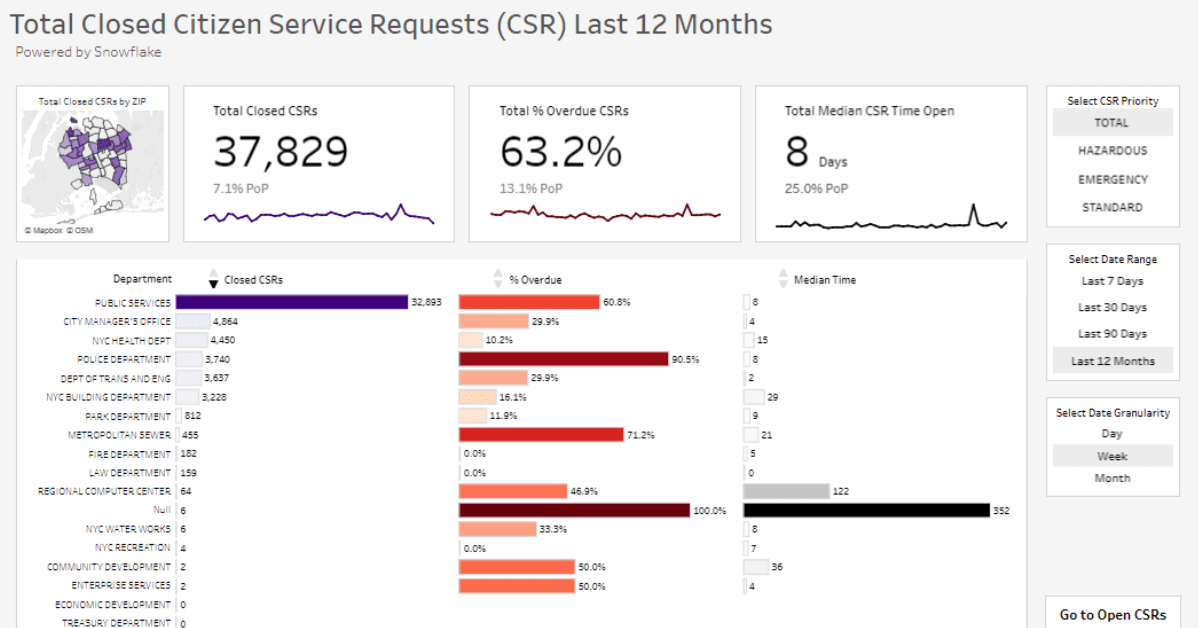Choose STANDARD CSR priority

pos(1112,208)
